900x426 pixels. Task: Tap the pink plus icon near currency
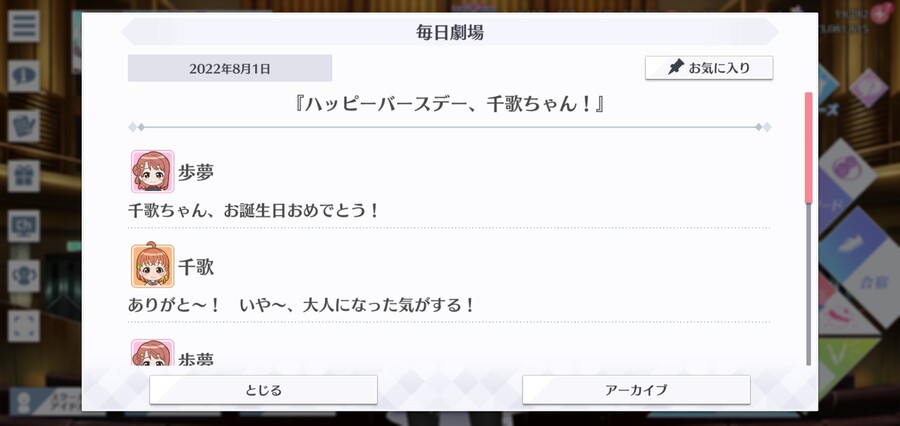pos(879,14)
